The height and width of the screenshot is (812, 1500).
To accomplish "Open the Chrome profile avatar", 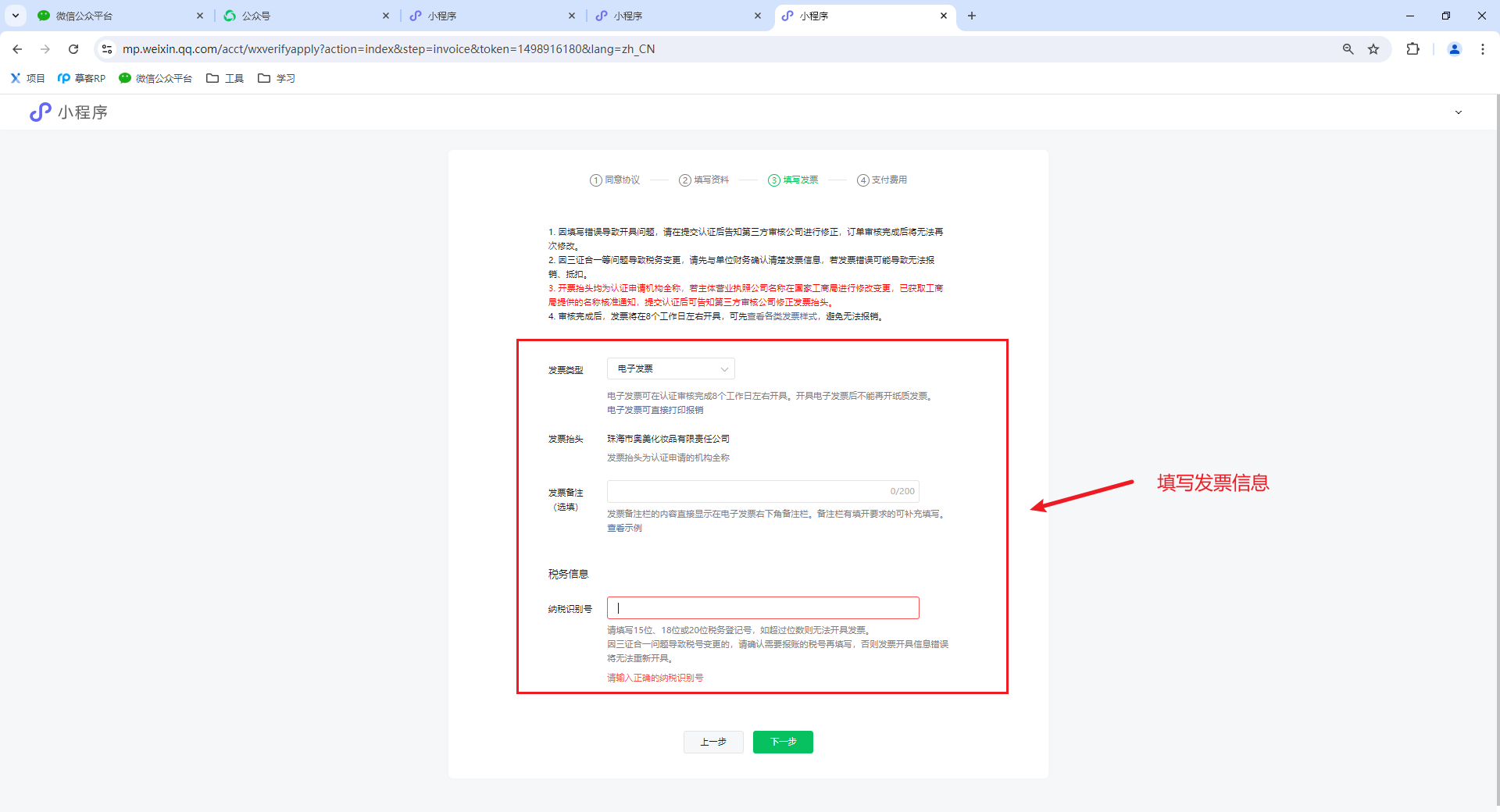I will [1455, 49].
